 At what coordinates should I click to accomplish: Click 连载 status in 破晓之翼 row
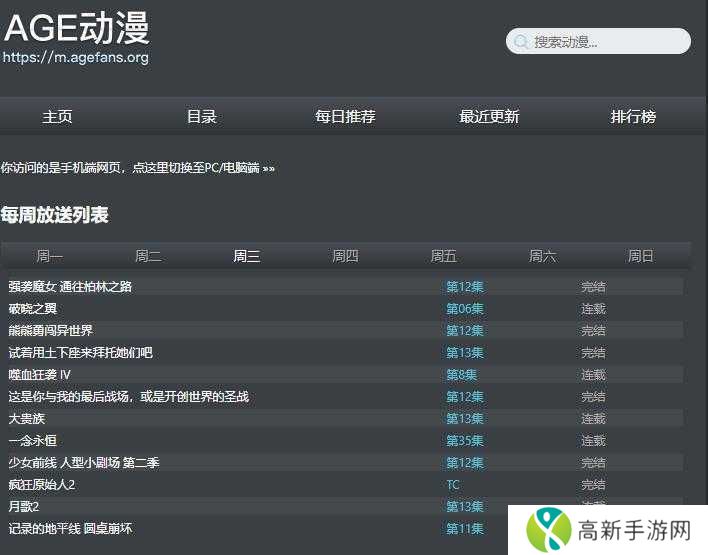coord(593,309)
